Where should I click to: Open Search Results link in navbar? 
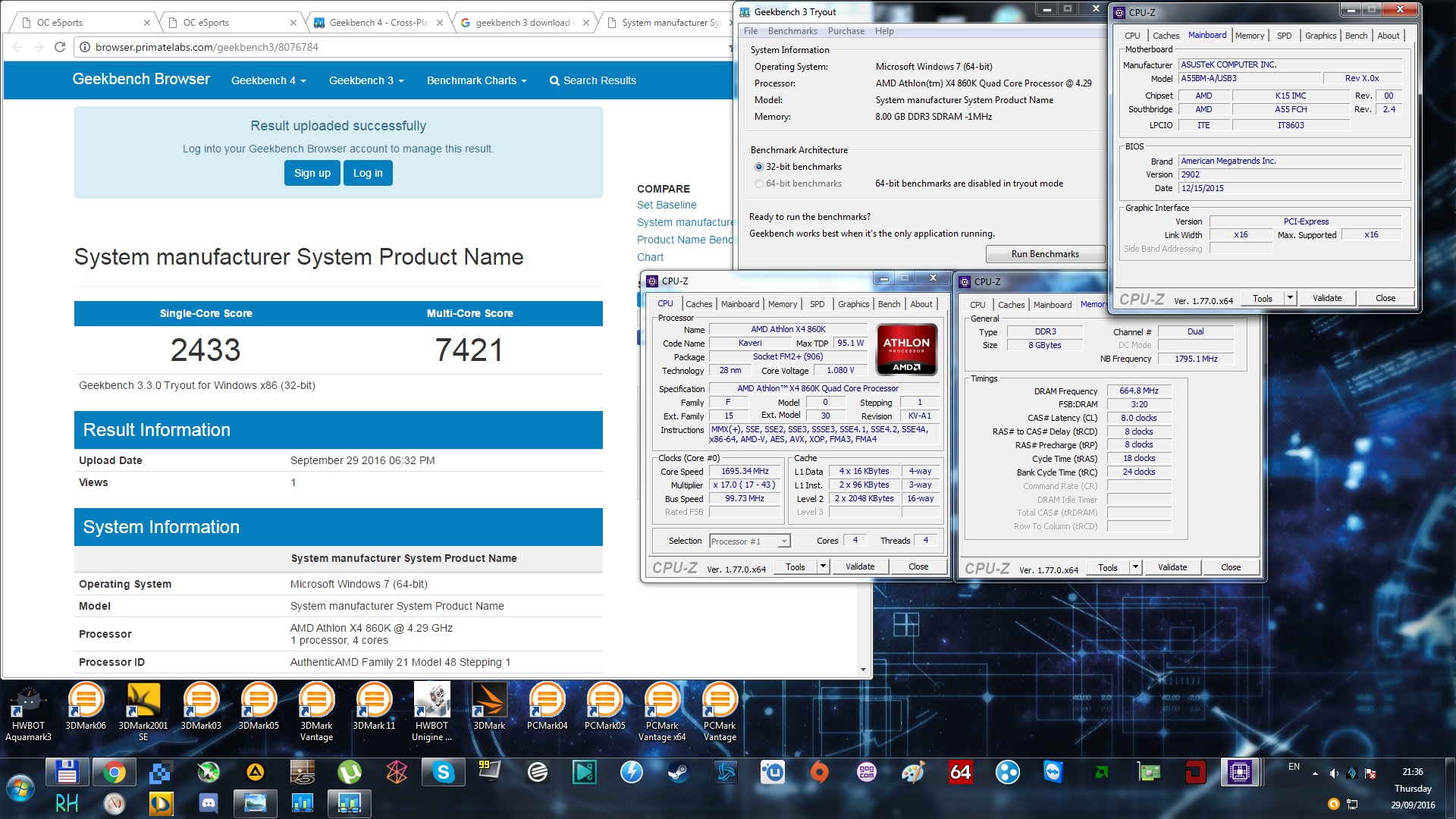tap(592, 80)
